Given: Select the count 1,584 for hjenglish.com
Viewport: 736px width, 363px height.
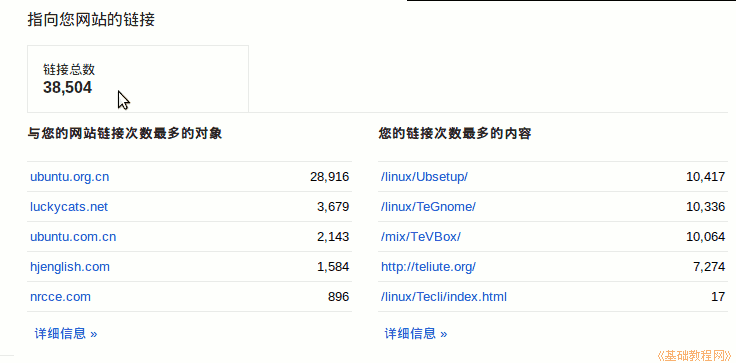Looking at the screenshot, I should point(333,267).
